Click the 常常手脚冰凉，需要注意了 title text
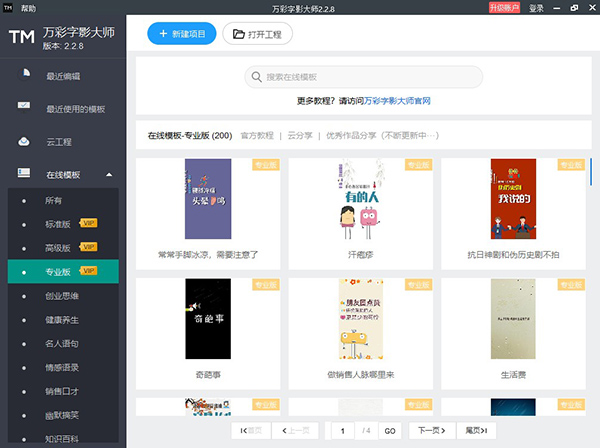600x448 pixels. click(208, 254)
